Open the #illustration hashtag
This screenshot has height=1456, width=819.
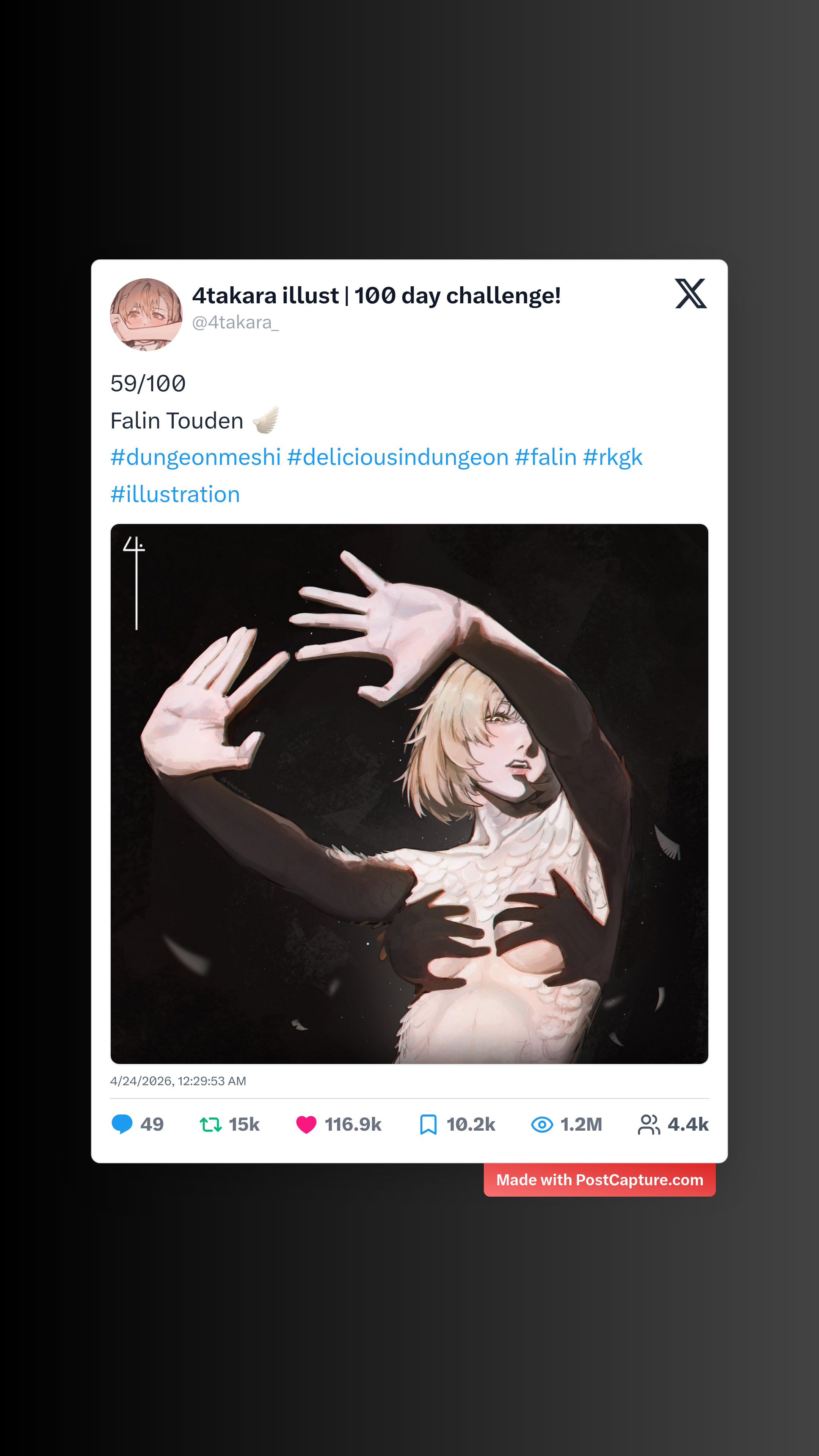[175, 494]
